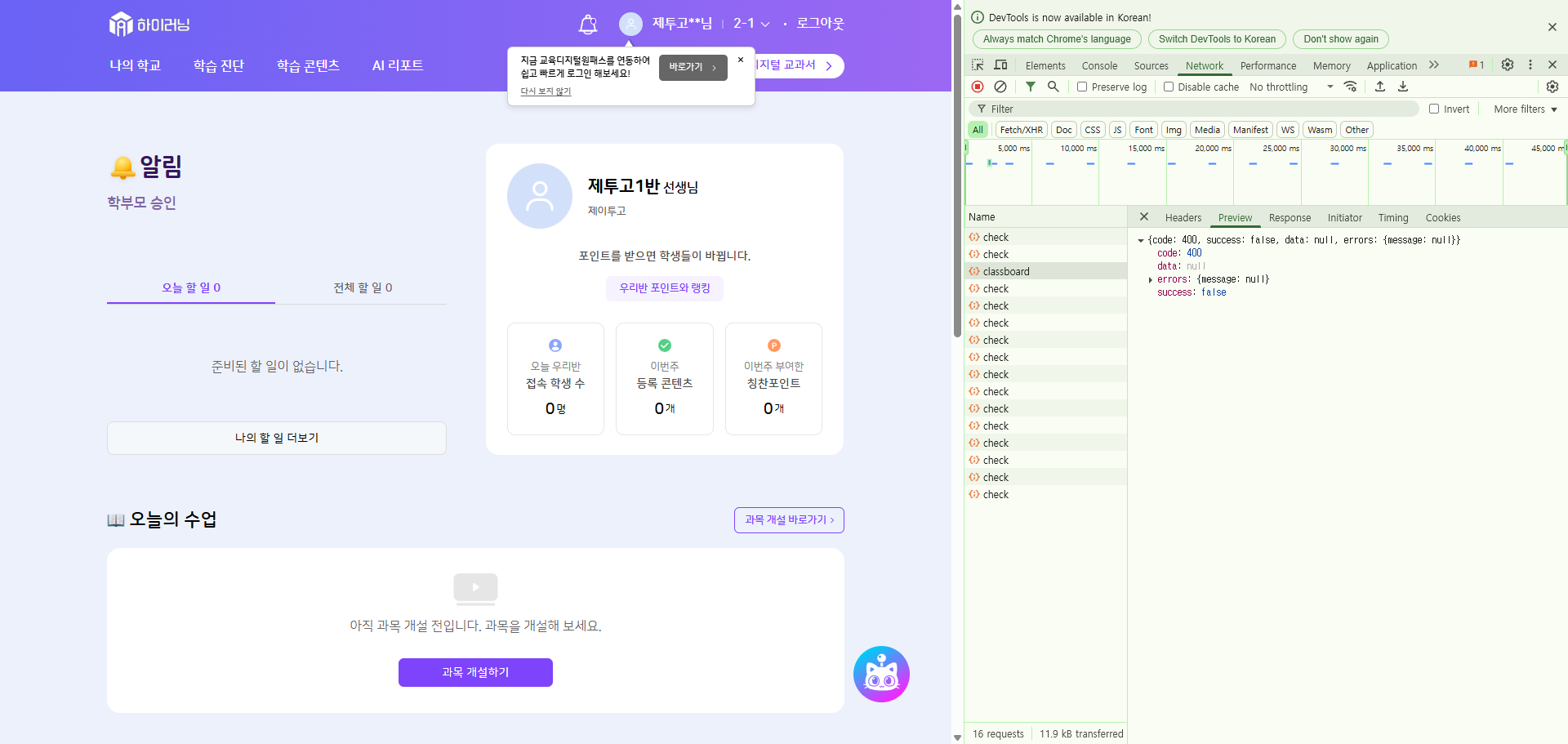
Task: Enable the Preserve log checkbox
Action: [x=1082, y=87]
